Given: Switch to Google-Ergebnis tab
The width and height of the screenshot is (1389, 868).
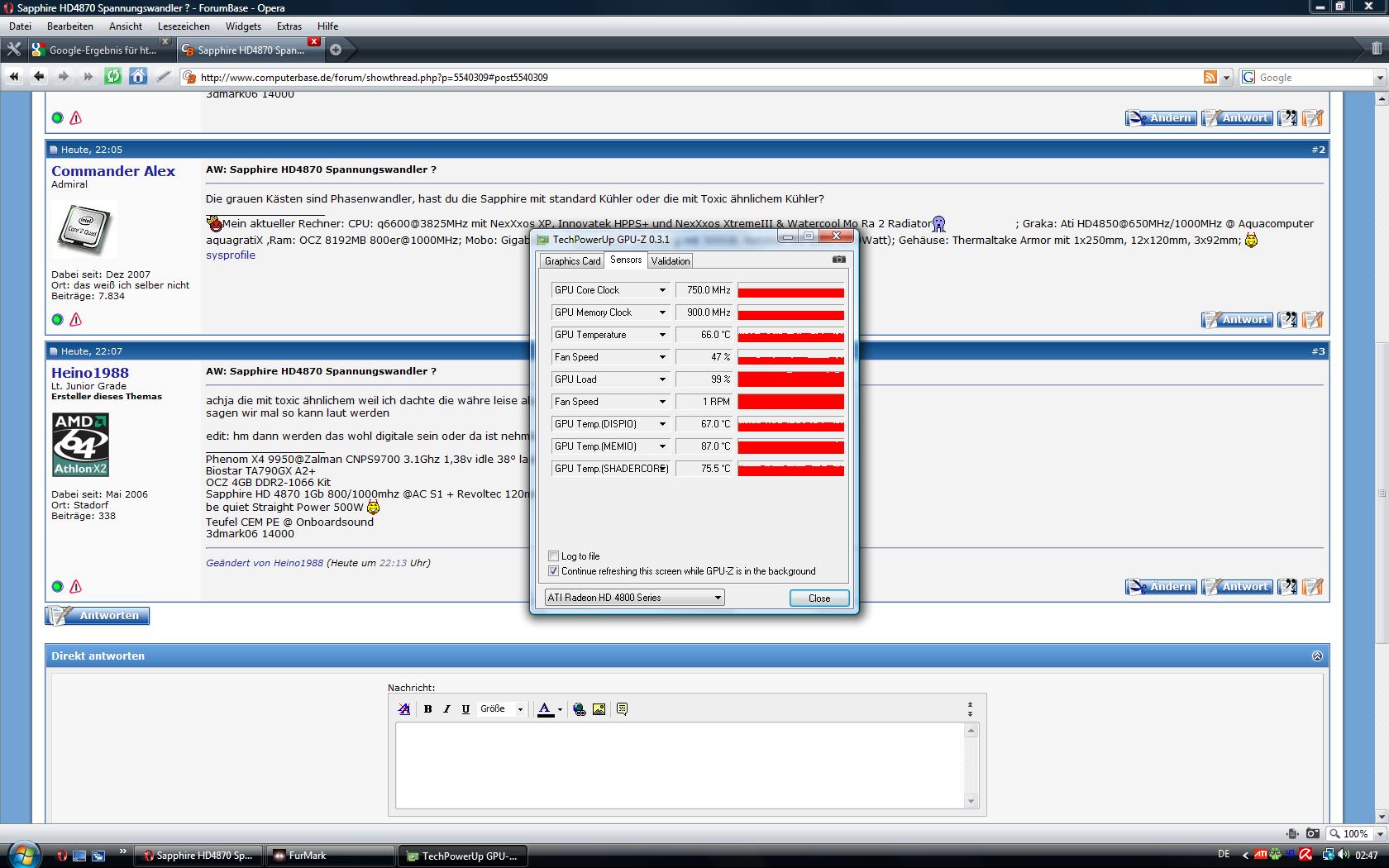Looking at the screenshot, I should (101, 50).
